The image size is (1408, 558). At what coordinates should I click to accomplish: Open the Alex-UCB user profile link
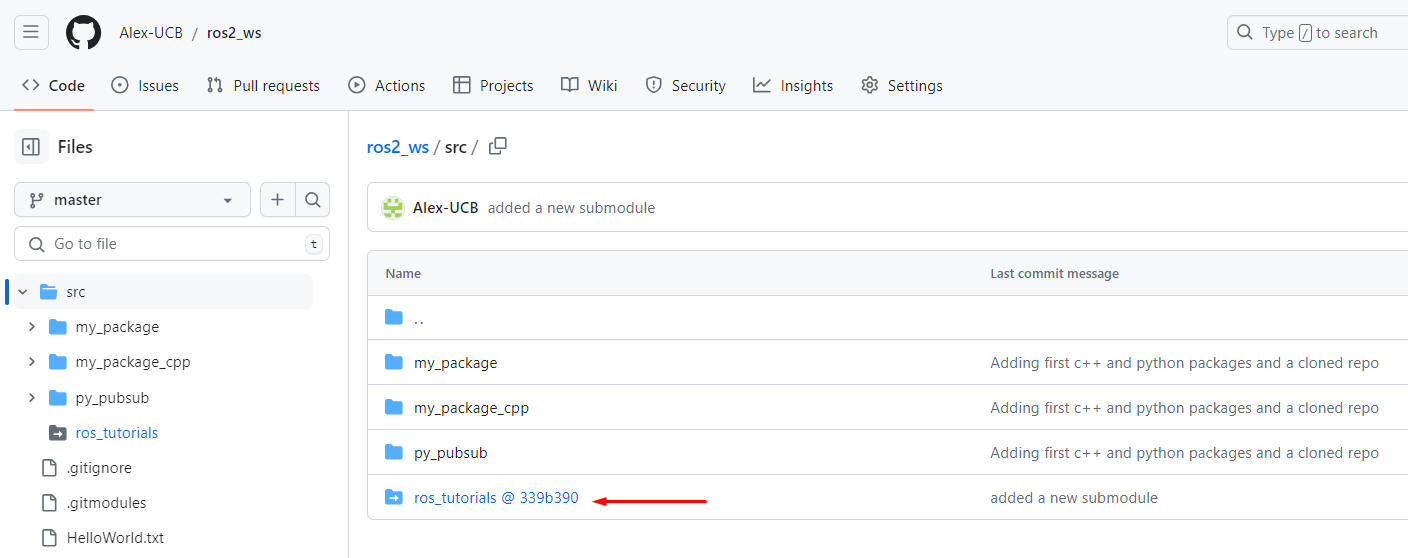point(151,32)
